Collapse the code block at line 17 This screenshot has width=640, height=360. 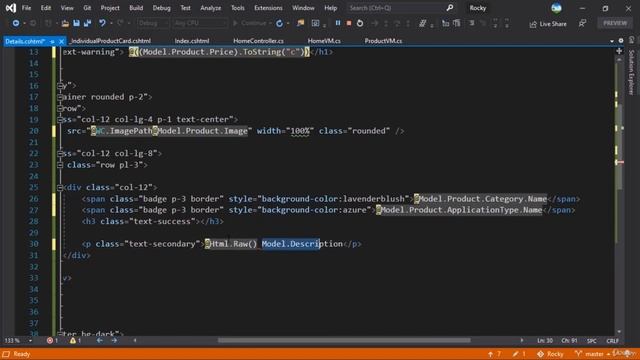pos(60,97)
